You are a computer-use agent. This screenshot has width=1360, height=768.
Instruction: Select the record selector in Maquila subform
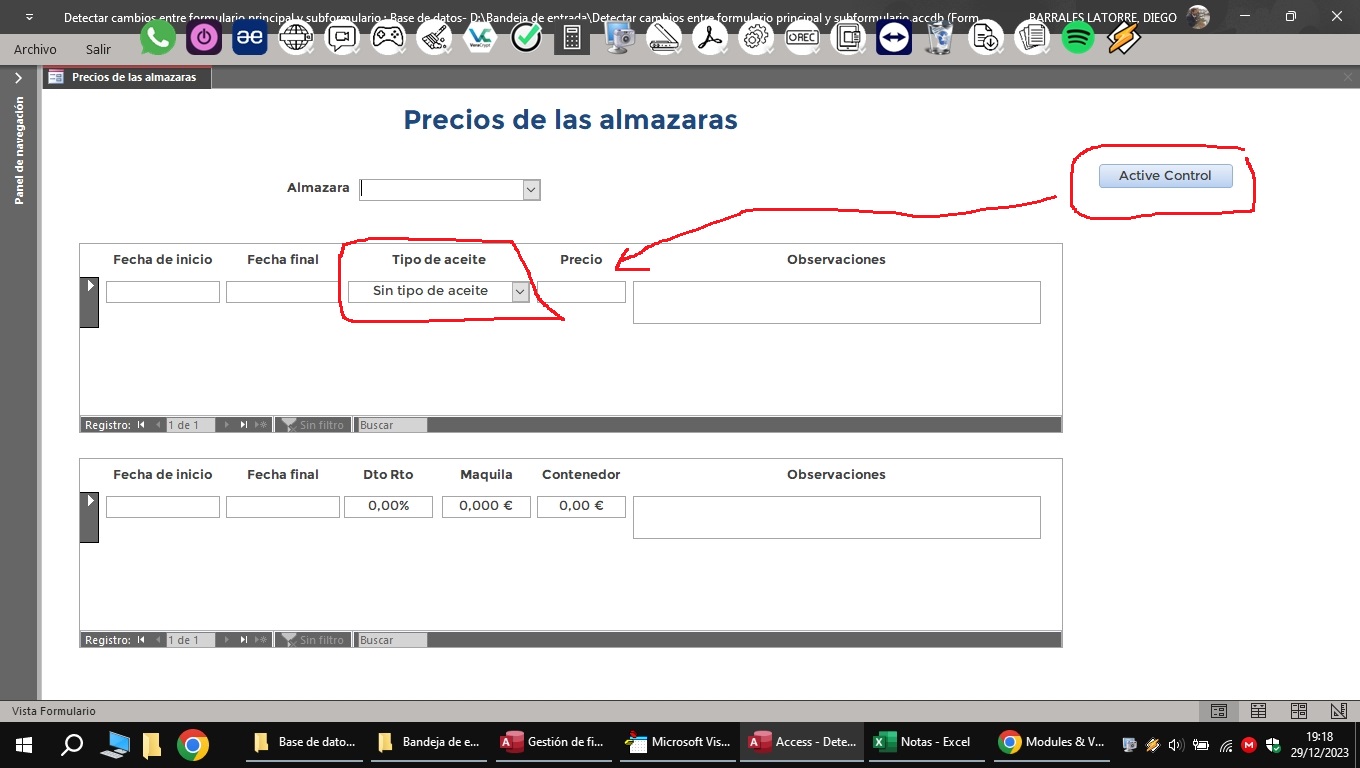[x=89, y=517]
